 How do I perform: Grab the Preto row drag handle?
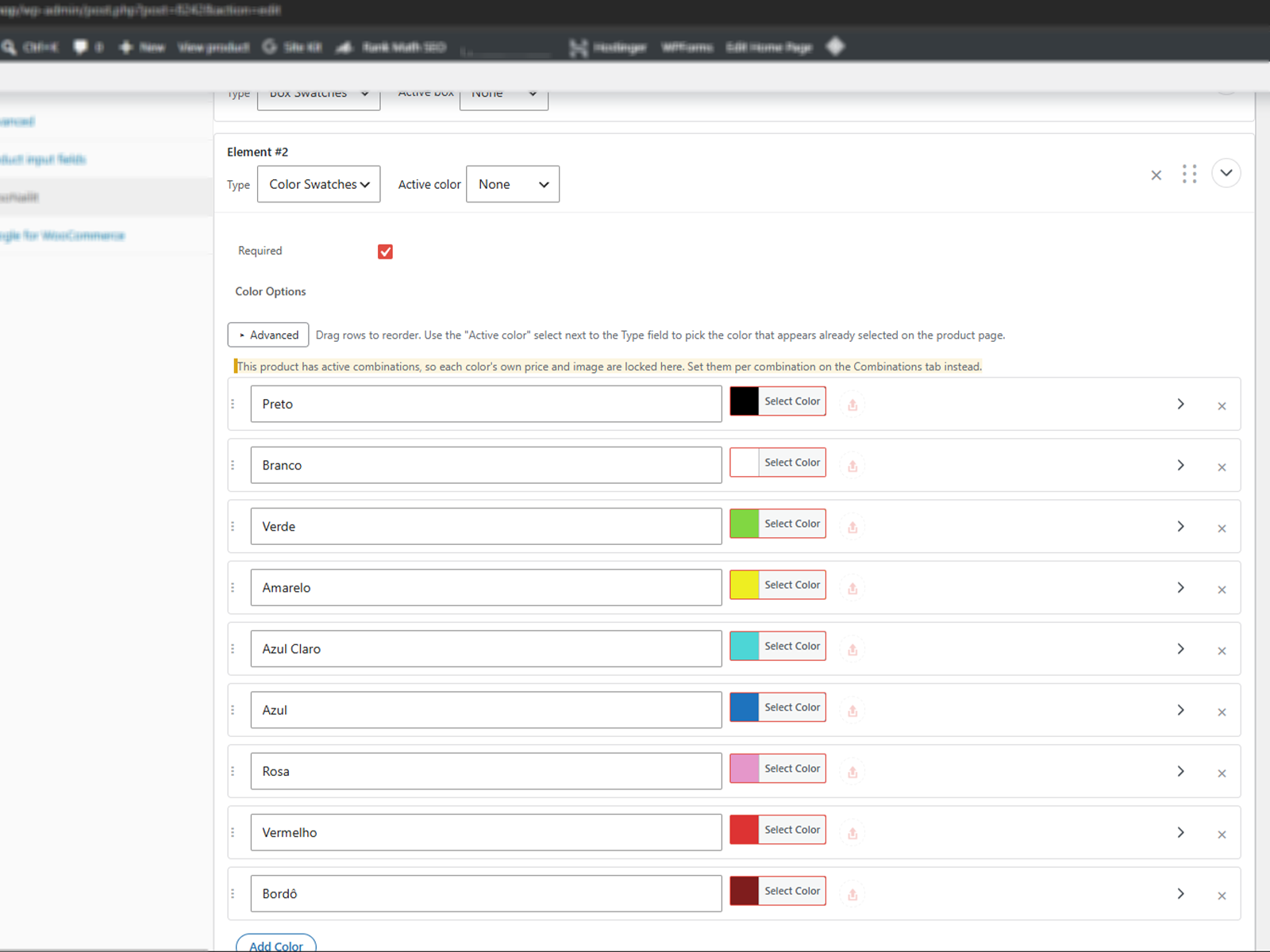tap(233, 404)
